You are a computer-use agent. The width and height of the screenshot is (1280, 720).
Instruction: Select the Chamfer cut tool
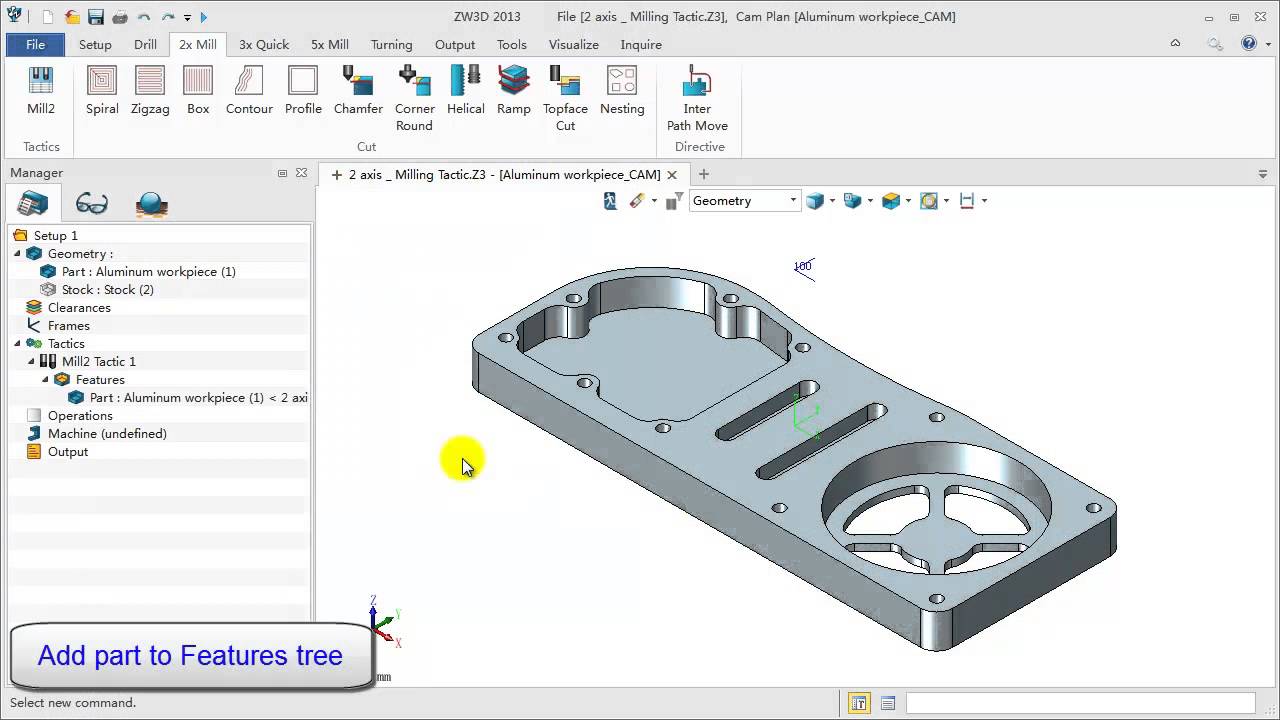pos(358,91)
